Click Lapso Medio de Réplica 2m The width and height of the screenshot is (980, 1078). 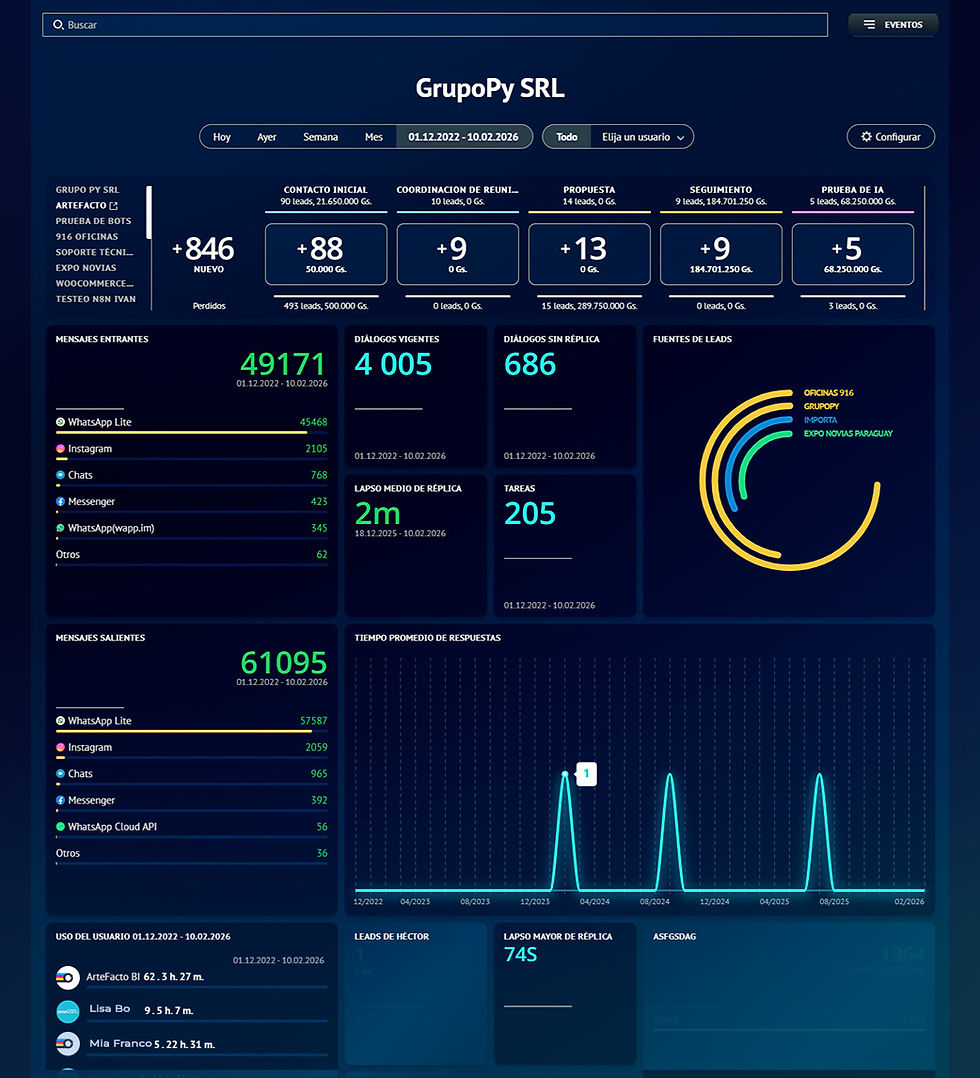378,514
